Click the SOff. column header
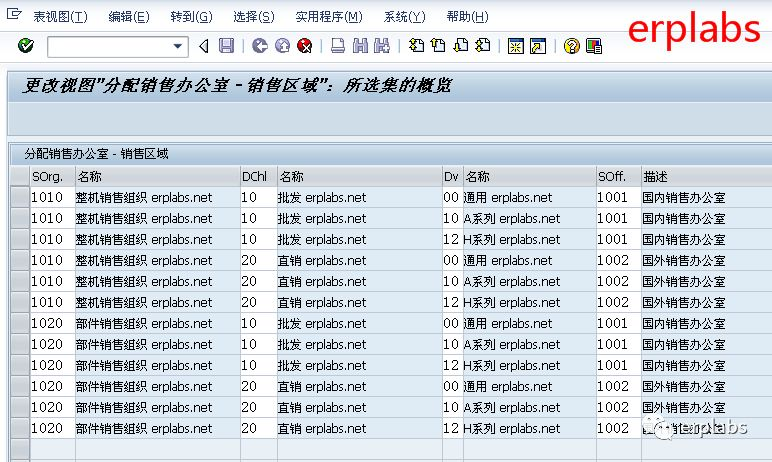 pyautogui.click(x=618, y=176)
